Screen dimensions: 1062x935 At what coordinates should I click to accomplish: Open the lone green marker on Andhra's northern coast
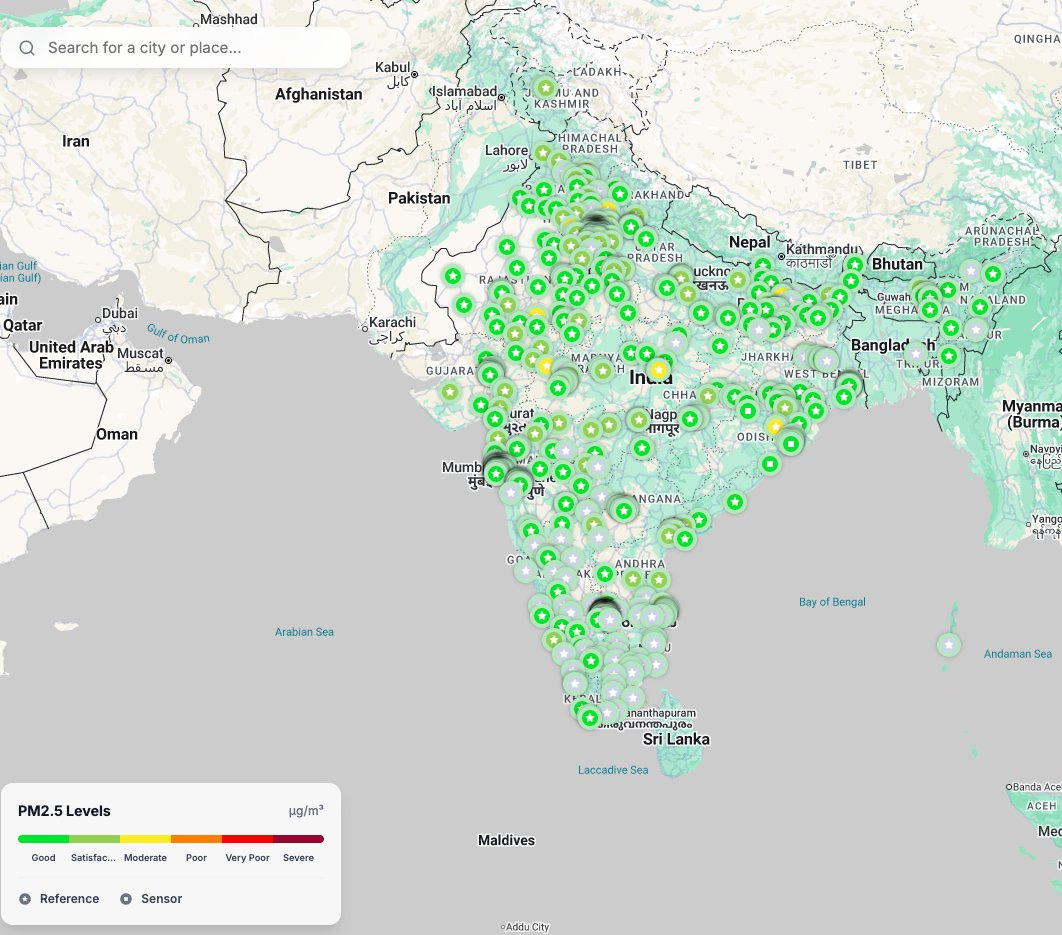736,502
